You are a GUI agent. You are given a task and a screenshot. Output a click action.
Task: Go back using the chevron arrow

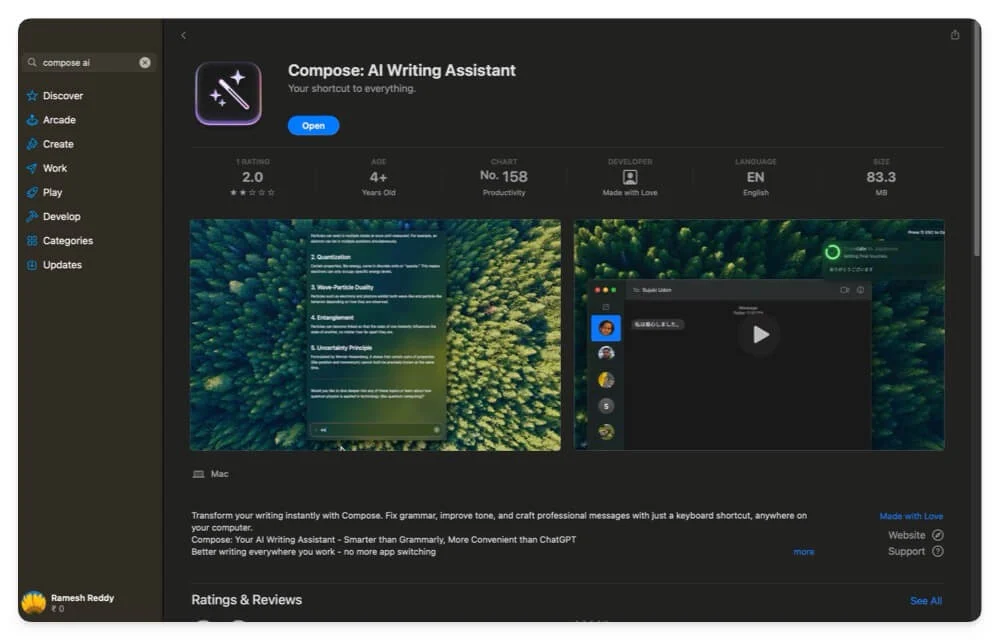pyautogui.click(x=184, y=36)
